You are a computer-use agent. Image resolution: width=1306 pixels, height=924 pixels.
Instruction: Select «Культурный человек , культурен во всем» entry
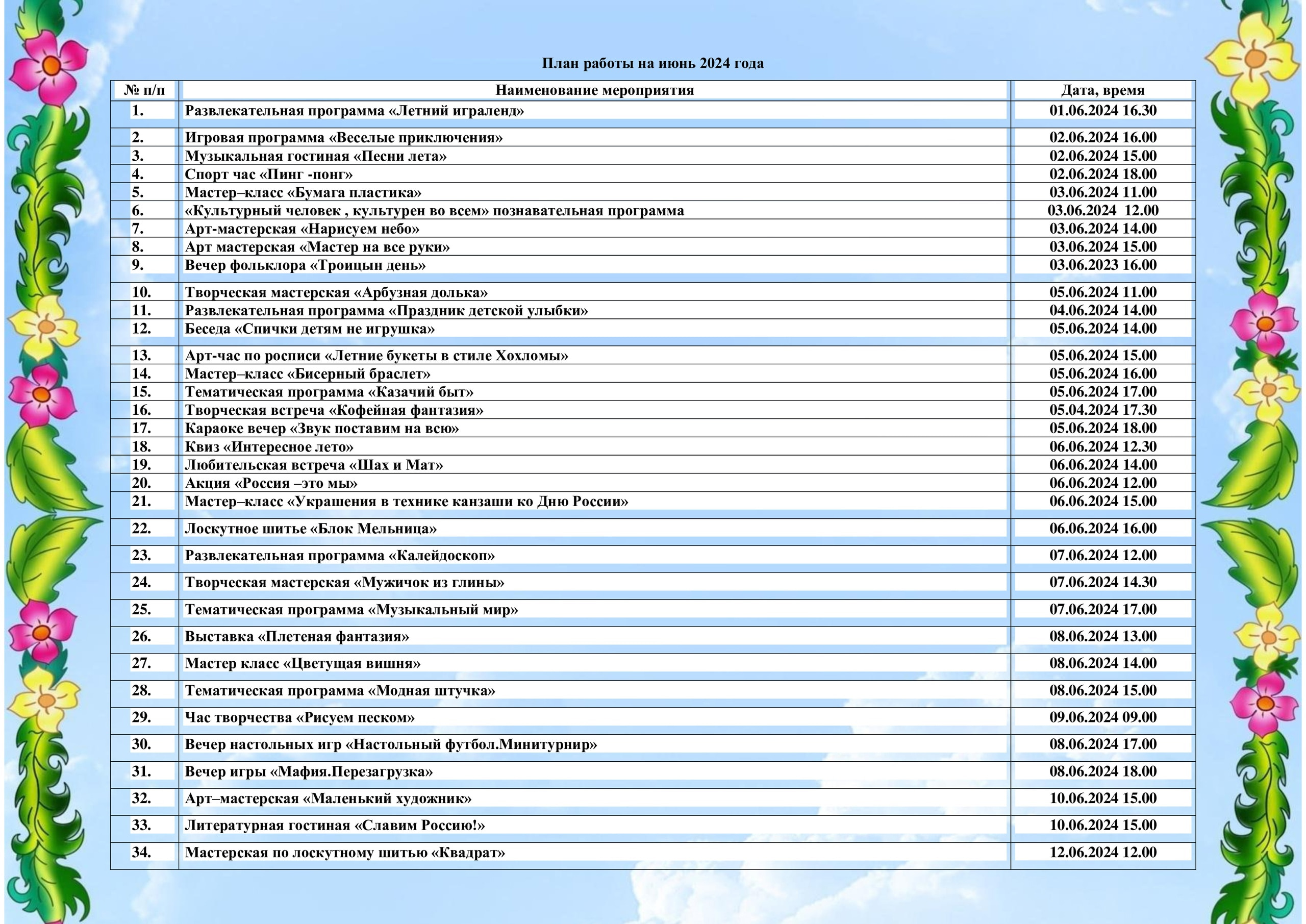pyautogui.click(x=435, y=211)
